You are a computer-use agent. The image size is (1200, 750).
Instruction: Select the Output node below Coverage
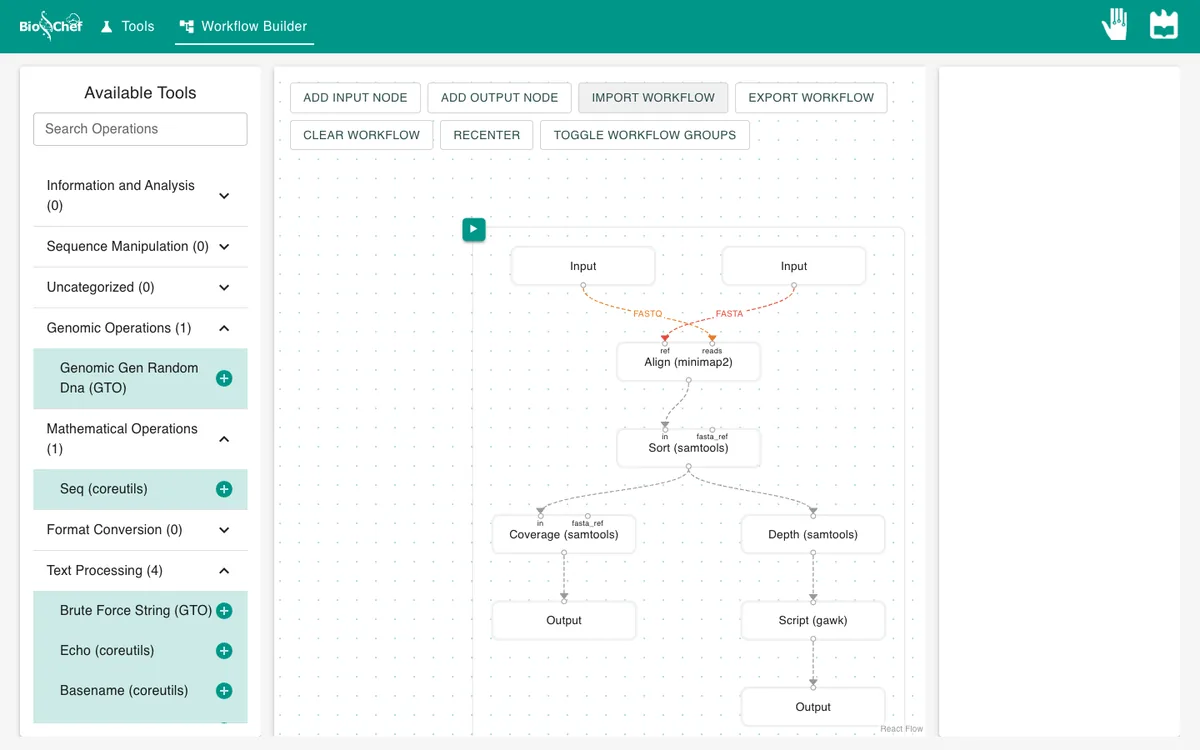(564, 620)
